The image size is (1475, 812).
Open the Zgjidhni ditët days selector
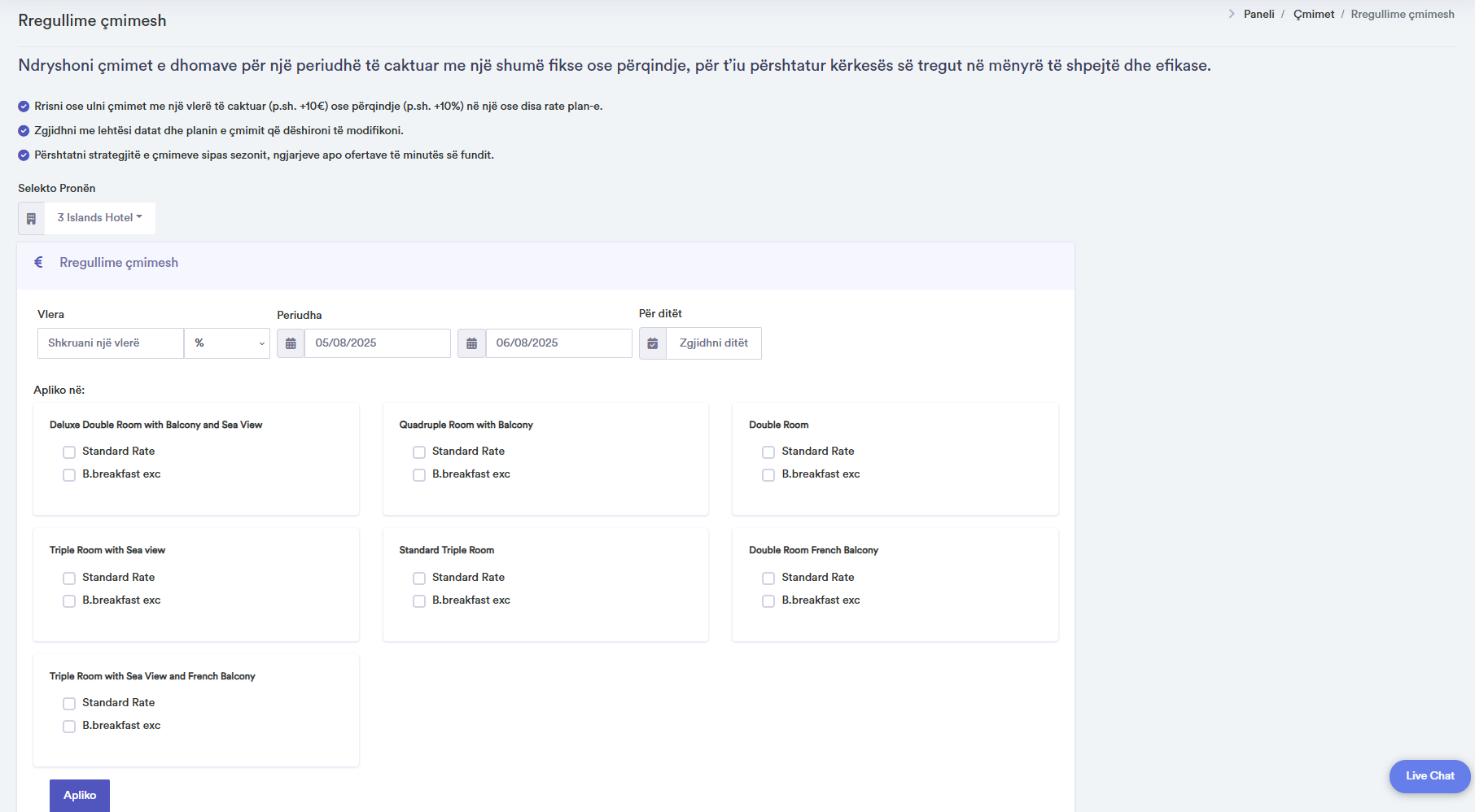(714, 343)
